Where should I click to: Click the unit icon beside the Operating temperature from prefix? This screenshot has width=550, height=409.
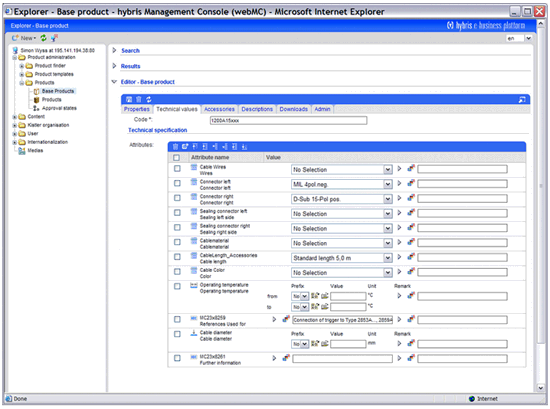(315, 296)
